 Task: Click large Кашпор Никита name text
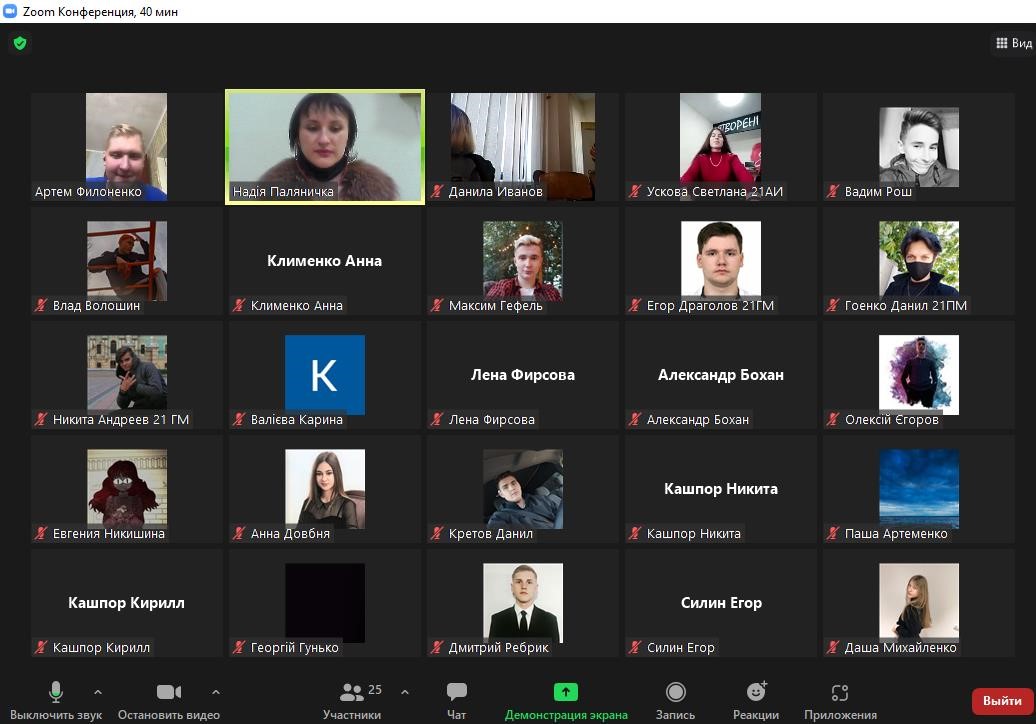click(721, 489)
